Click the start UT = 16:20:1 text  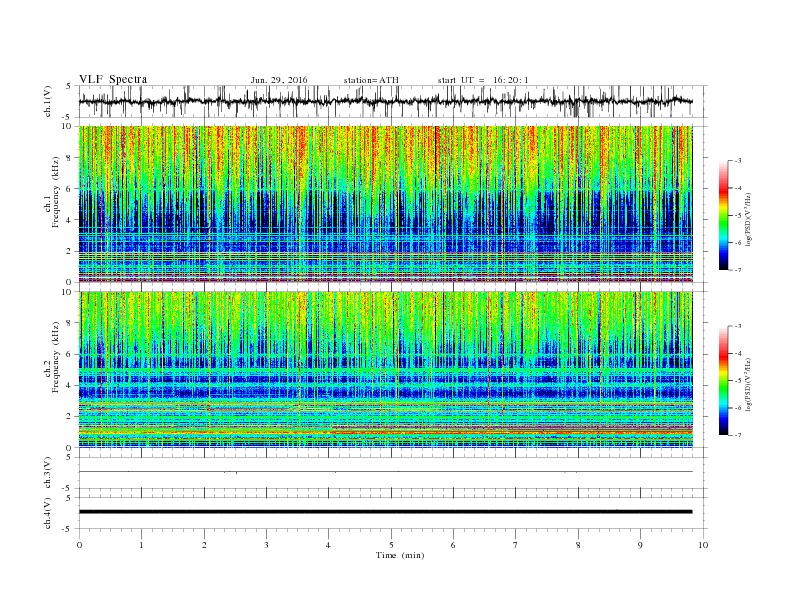click(x=483, y=80)
